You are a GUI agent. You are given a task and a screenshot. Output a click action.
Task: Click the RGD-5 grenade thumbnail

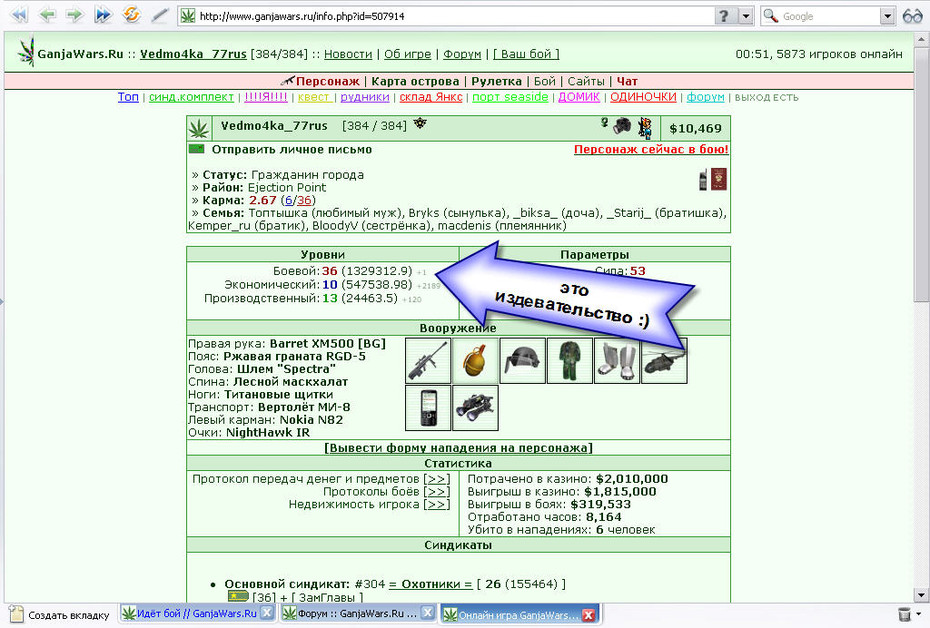click(x=475, y=361)
